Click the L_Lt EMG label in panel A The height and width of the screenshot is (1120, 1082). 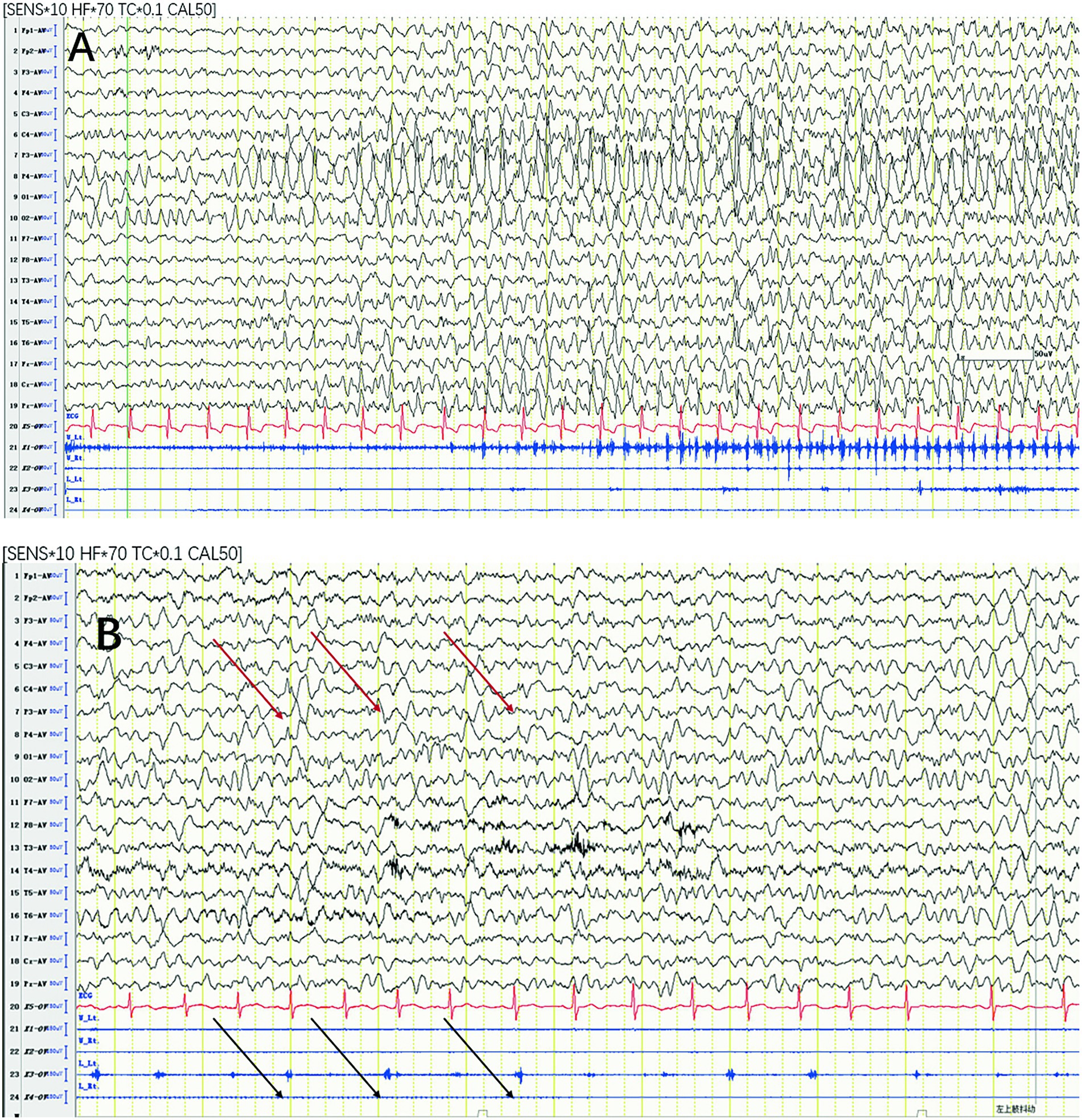point(75,479)
